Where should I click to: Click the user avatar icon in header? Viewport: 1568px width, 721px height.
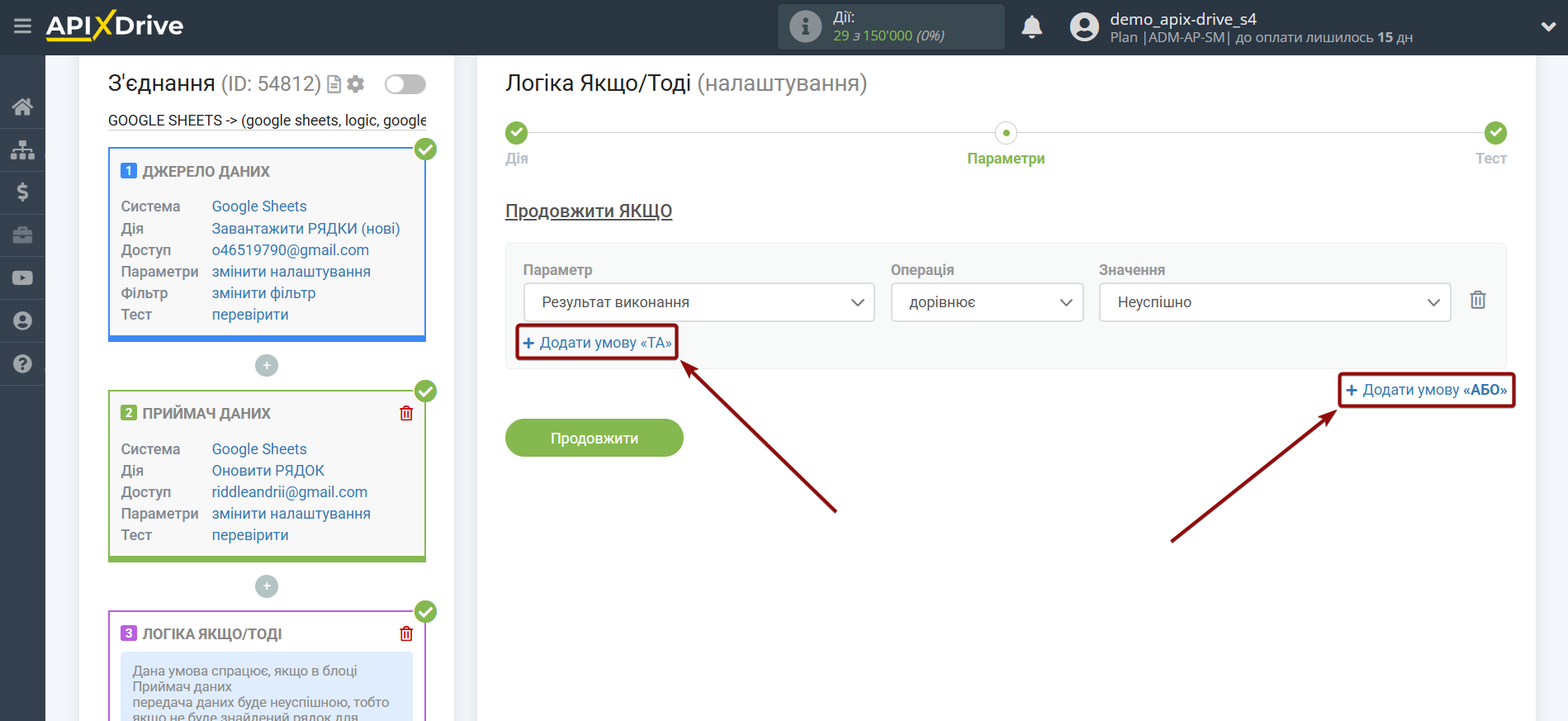(1084, 27)
